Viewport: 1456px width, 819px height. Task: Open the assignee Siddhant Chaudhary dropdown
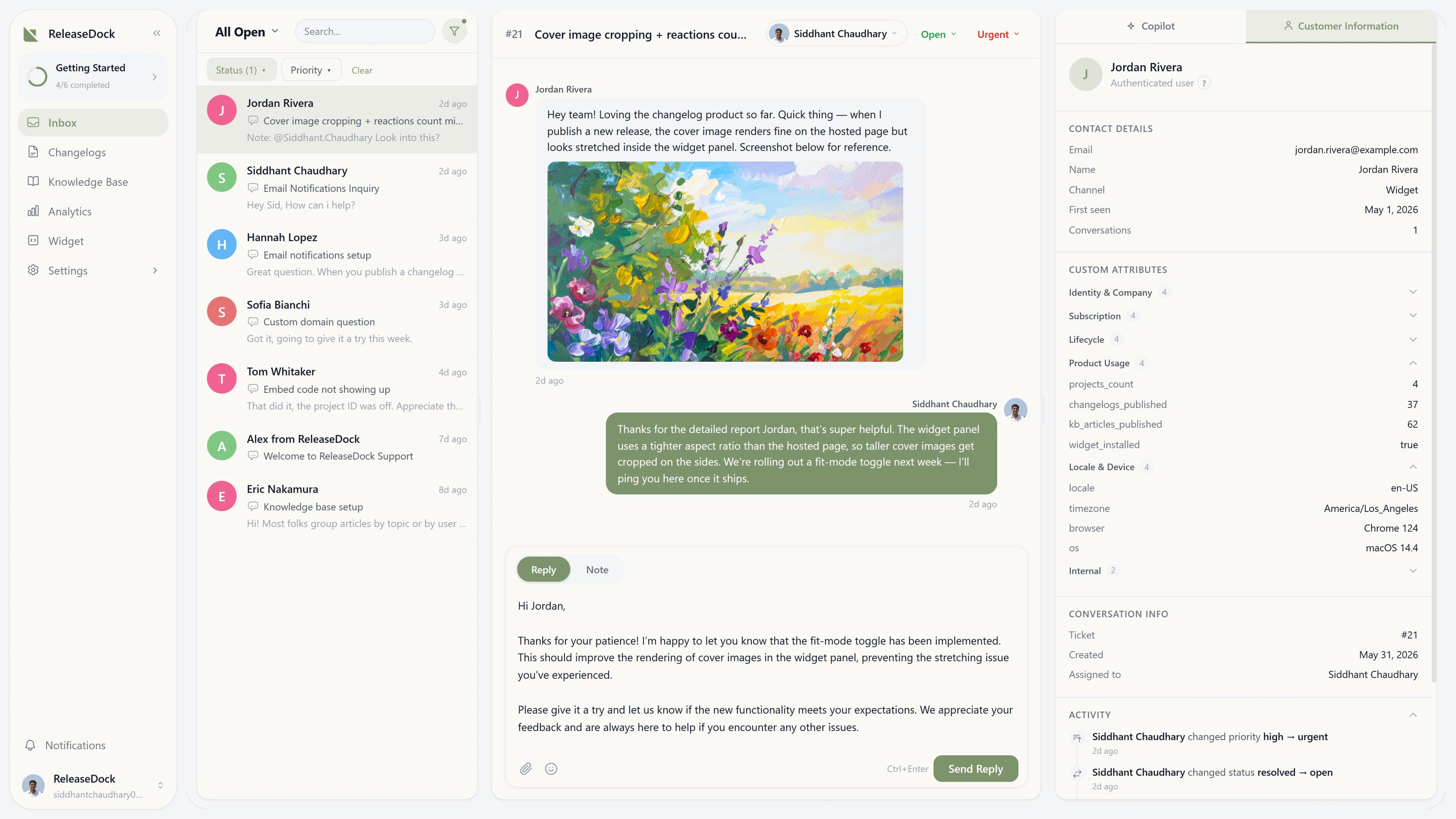pyautogui.click(x=836, y=34)
